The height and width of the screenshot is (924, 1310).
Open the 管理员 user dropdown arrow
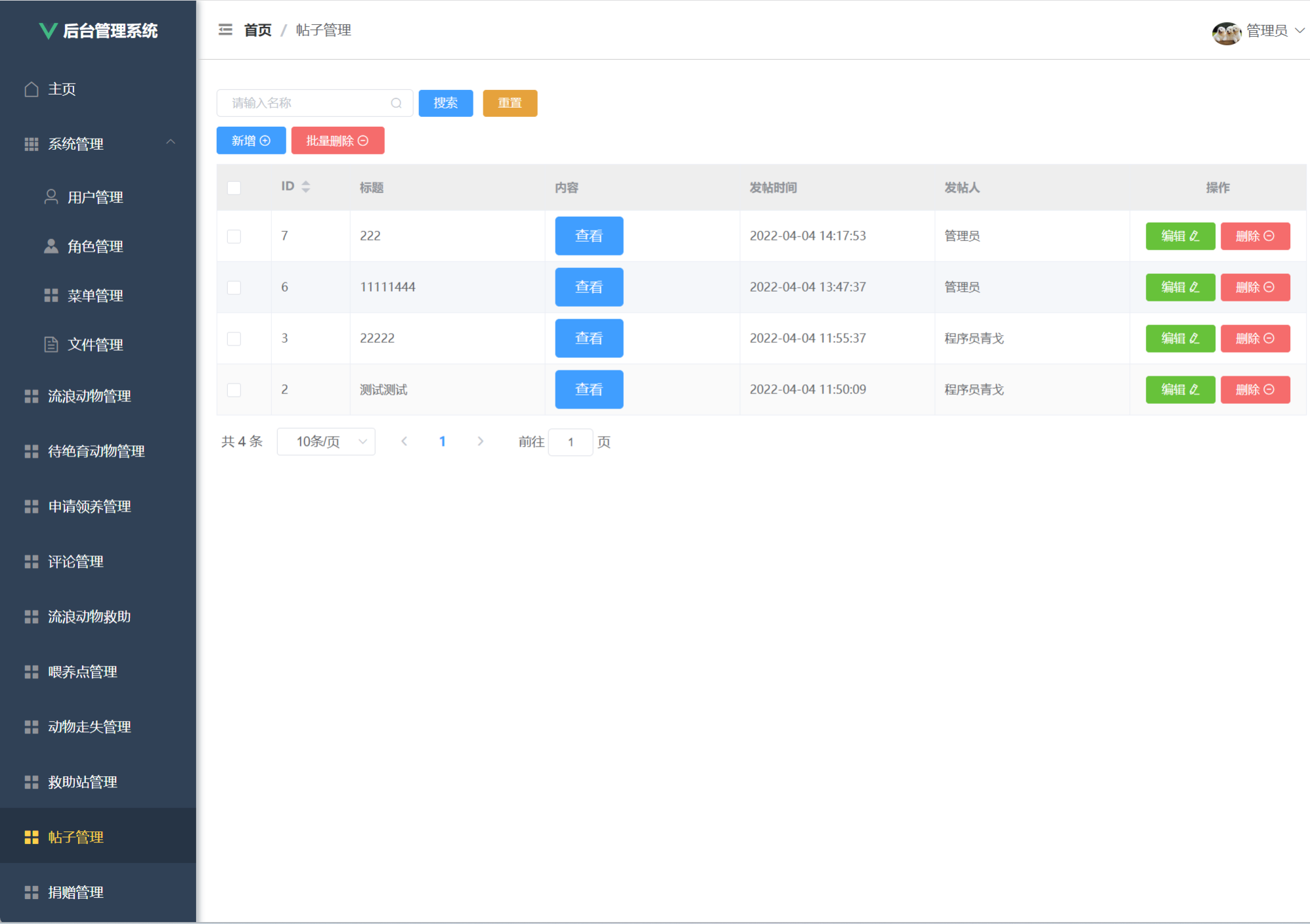coord(1299,30)
